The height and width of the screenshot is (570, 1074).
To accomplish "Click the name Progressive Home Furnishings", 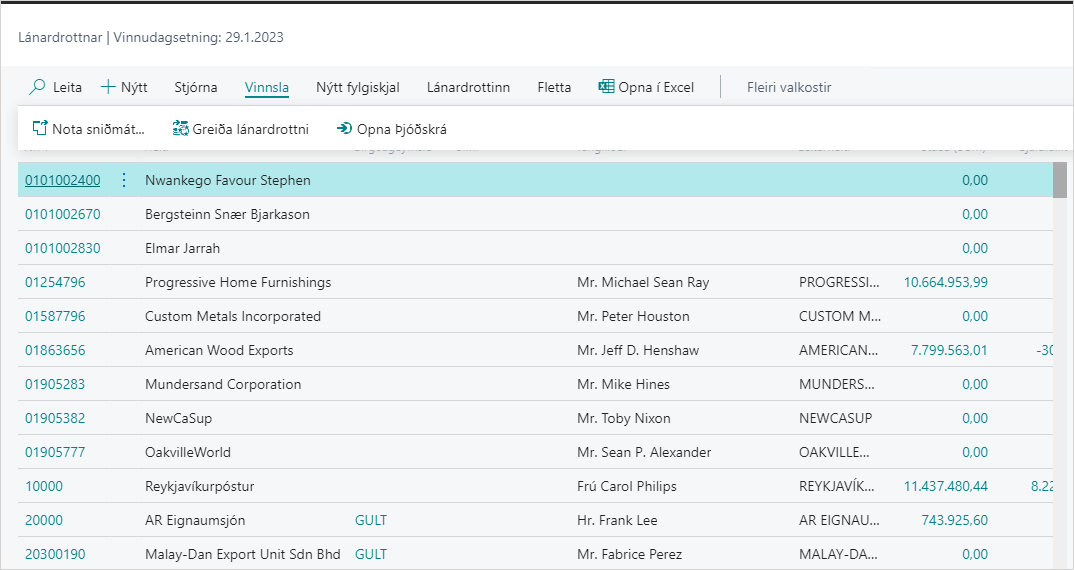I will (x=238, y=282).
